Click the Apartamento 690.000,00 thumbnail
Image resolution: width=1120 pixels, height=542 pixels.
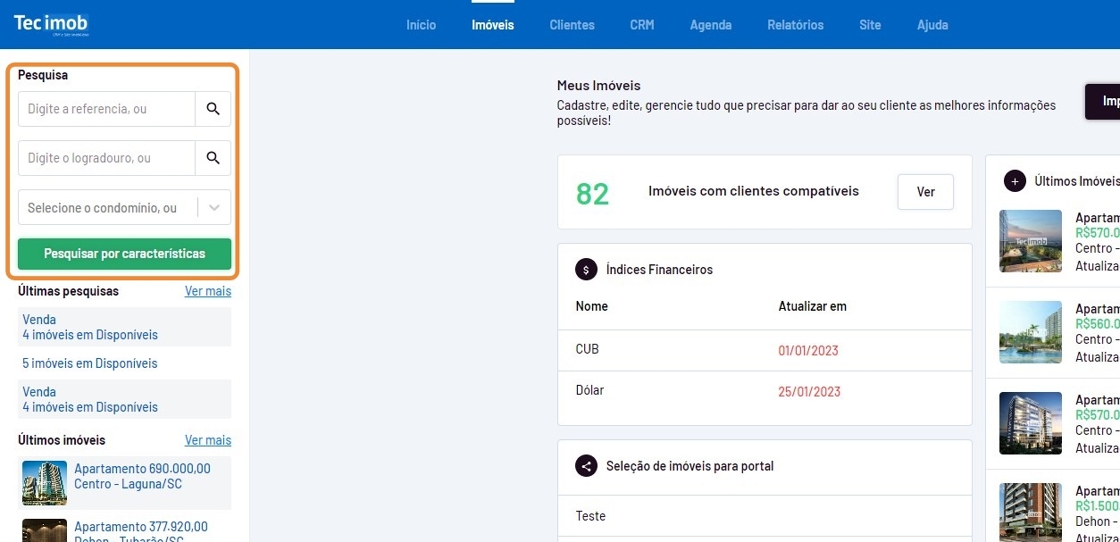(44, 483)
